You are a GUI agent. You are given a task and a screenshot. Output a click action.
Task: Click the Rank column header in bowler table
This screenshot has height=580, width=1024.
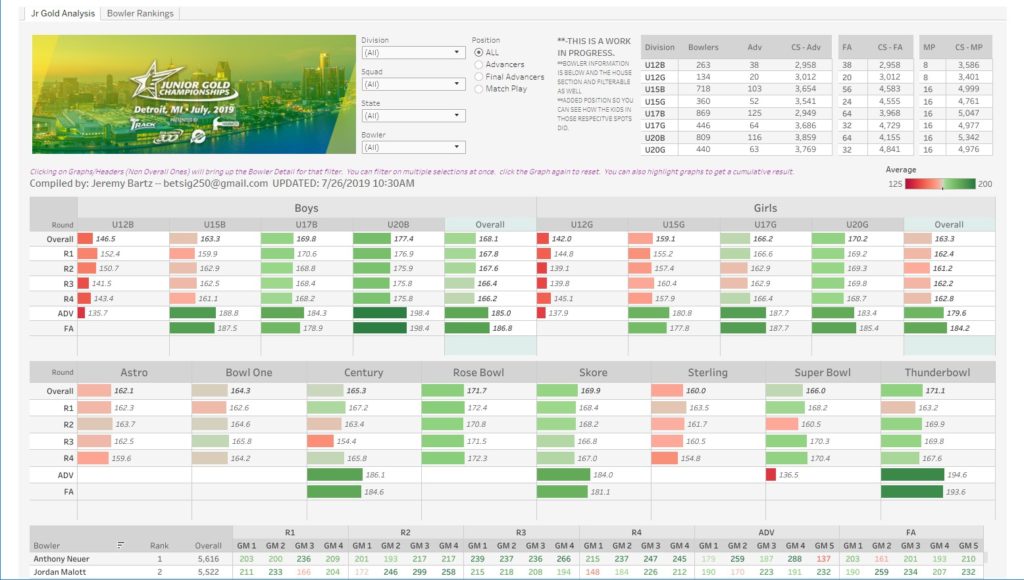[x=159, y=545]
